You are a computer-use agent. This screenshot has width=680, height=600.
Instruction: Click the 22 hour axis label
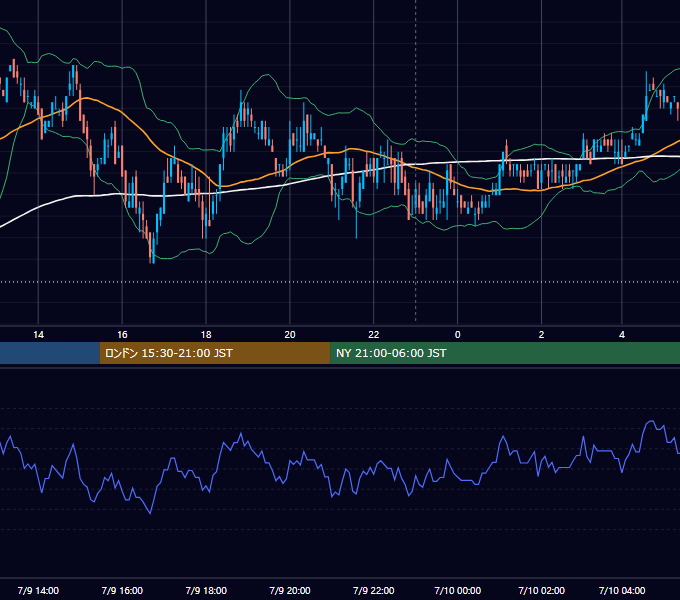(x=373, y=335)
